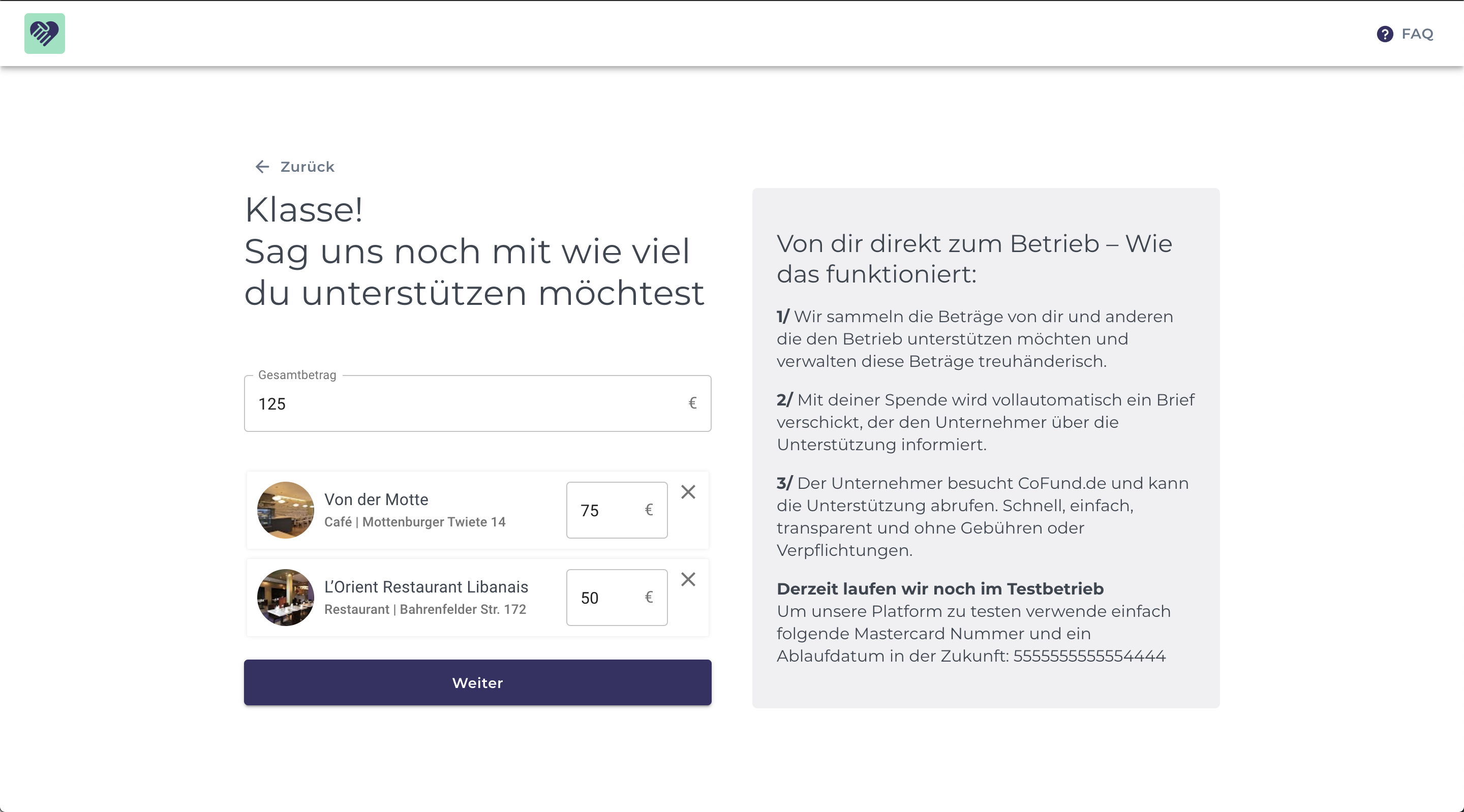
Task: Remove L'Orient Restaurant Libanais entry
Action: coord(688,580)
